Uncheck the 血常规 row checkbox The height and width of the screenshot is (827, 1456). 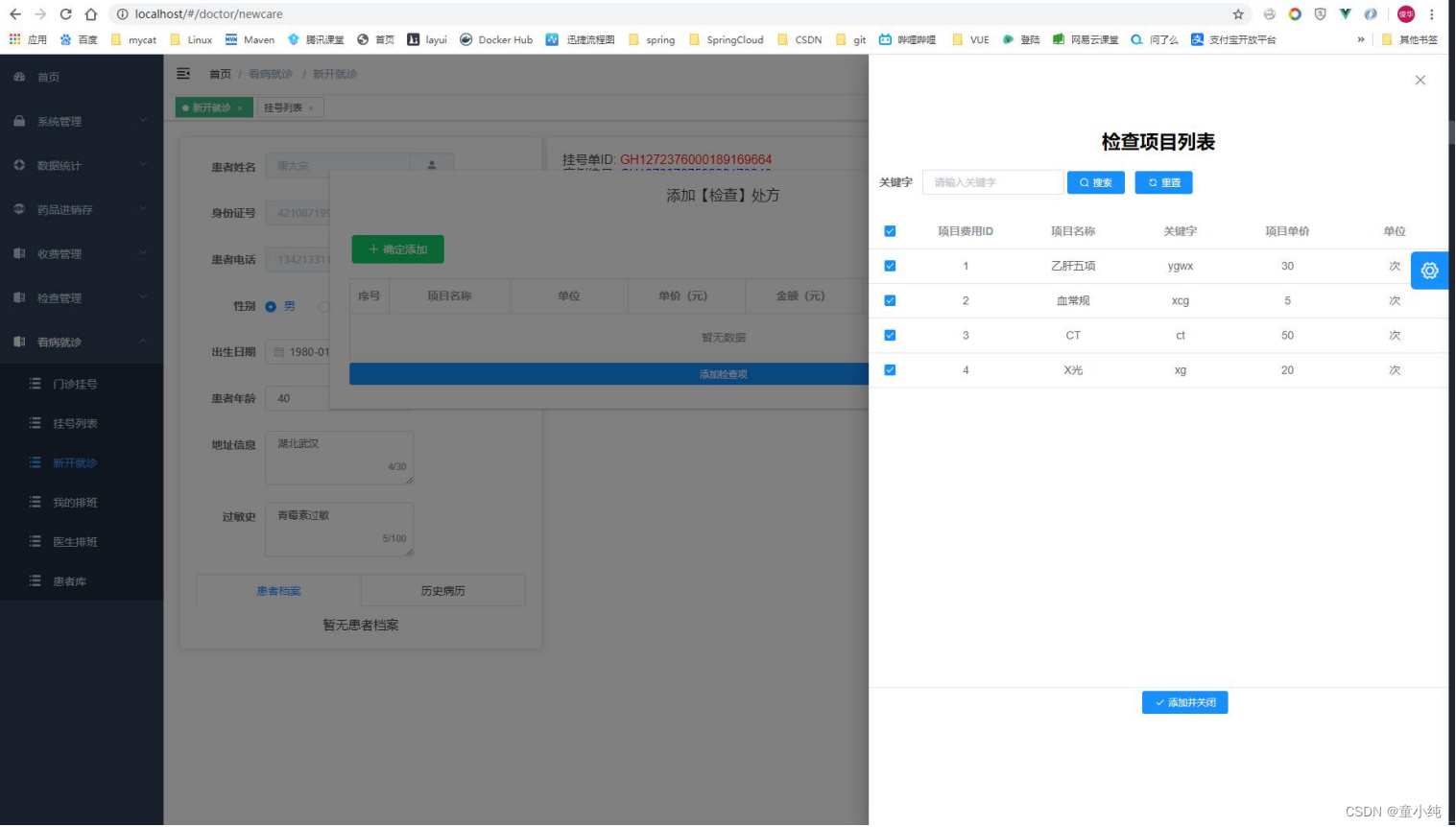pos(890,300)
